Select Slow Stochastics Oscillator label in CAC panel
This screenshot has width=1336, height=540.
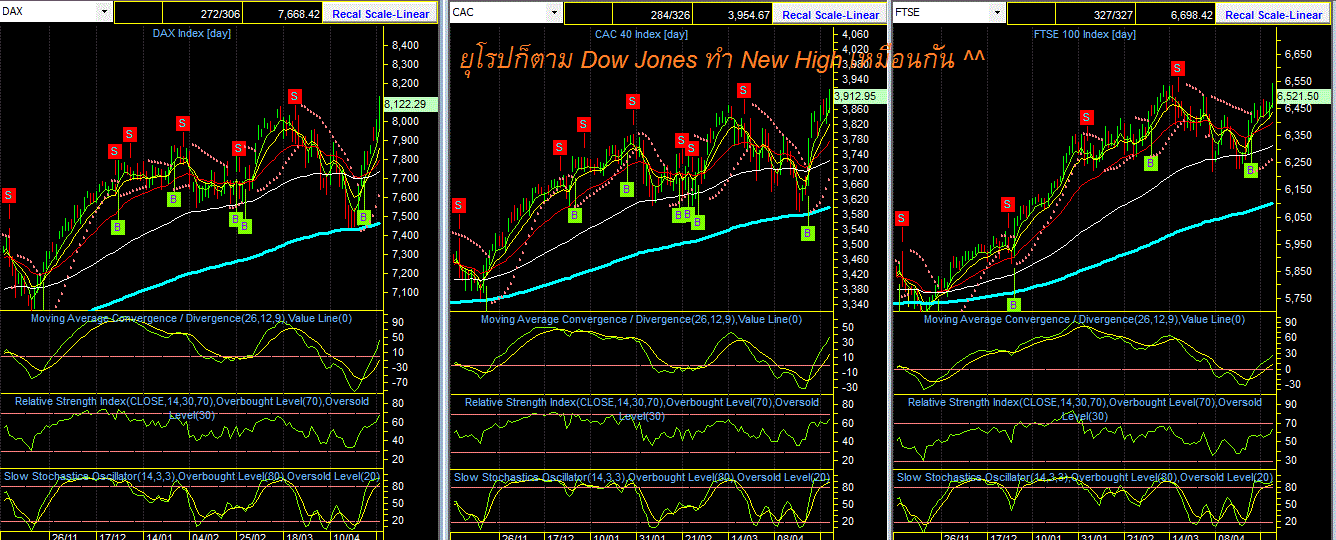point(640,477)
